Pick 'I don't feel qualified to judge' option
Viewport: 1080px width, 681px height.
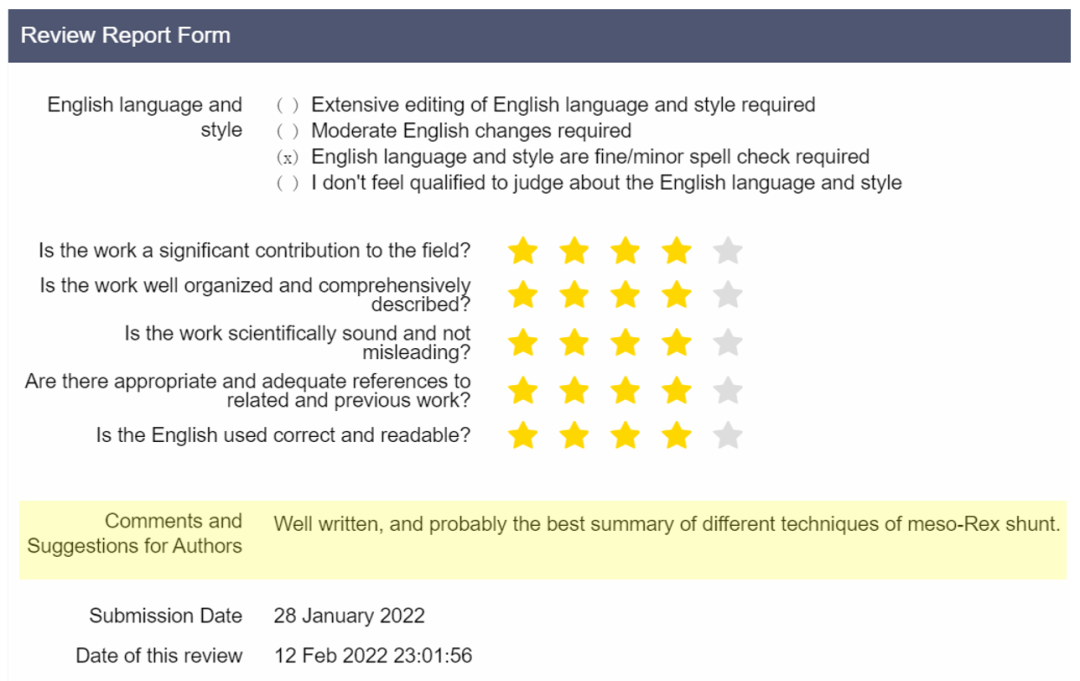click(x=287, y=183)
